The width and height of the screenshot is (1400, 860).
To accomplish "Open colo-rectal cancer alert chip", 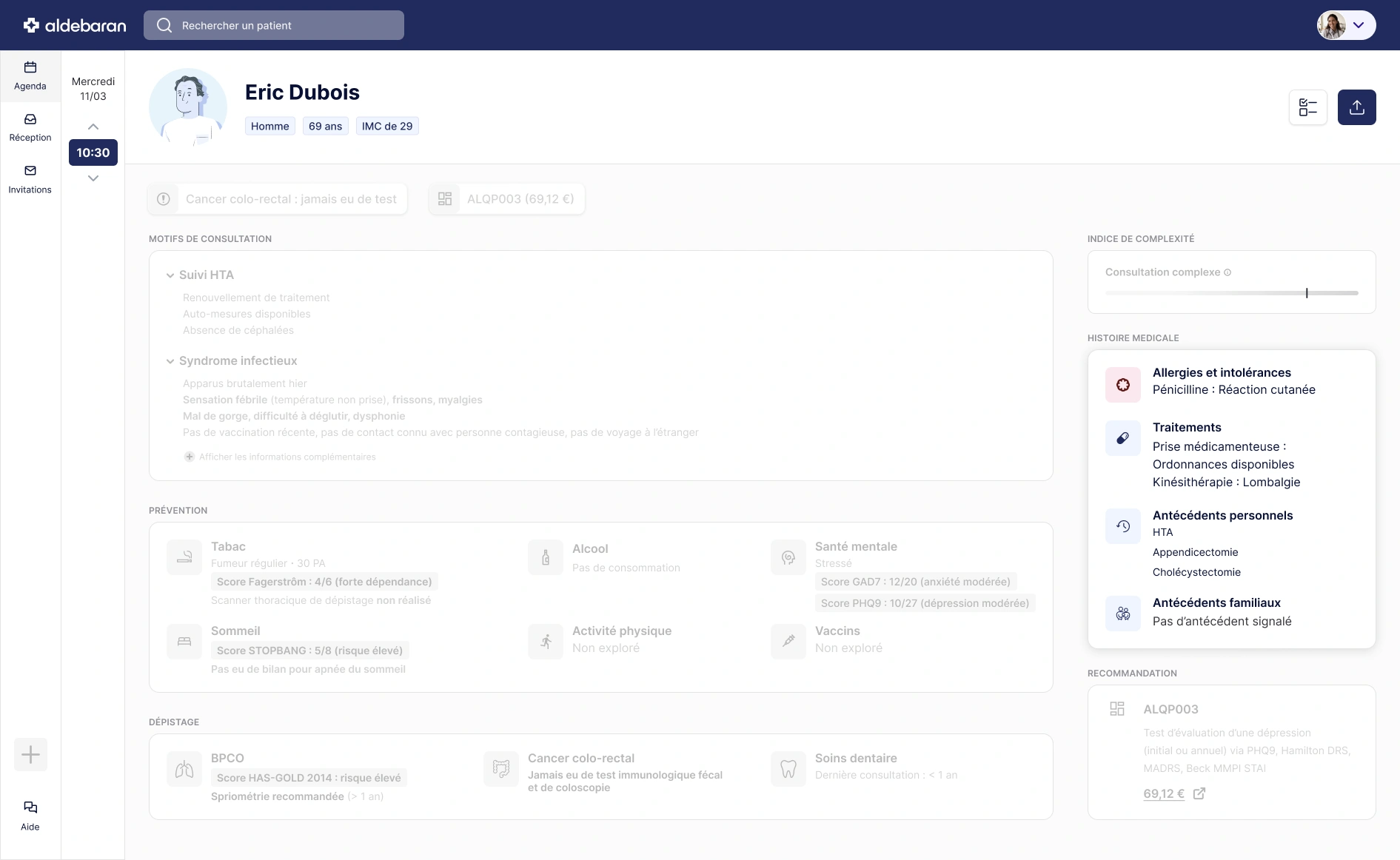I will click(278, 199).
